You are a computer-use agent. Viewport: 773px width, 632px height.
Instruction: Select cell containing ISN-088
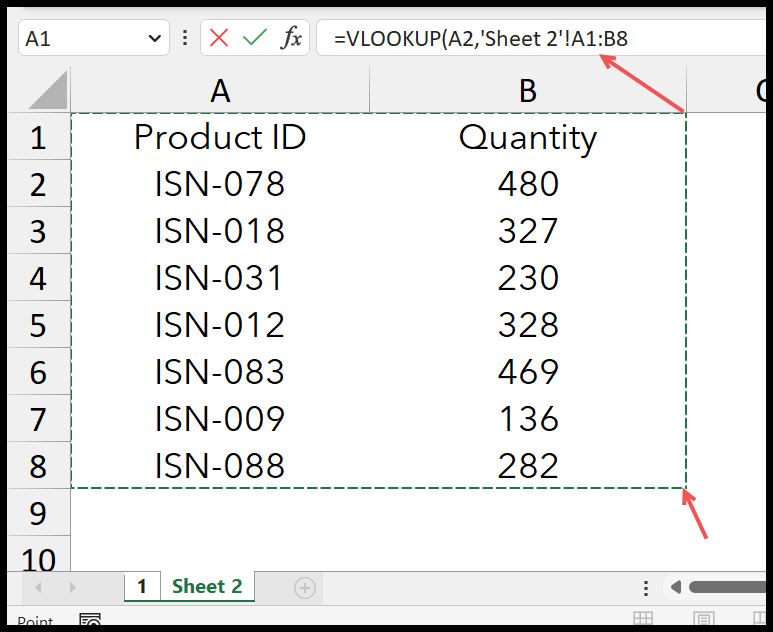coord(220,465)
